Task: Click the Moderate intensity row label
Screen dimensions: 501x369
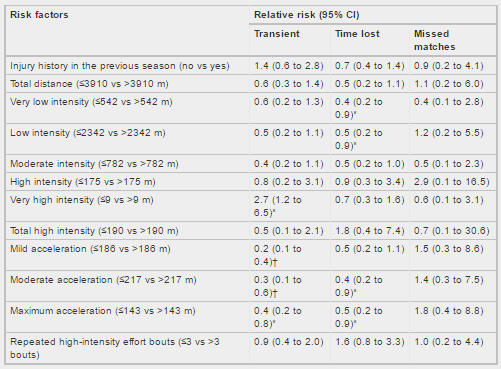Action: [94, 164]
